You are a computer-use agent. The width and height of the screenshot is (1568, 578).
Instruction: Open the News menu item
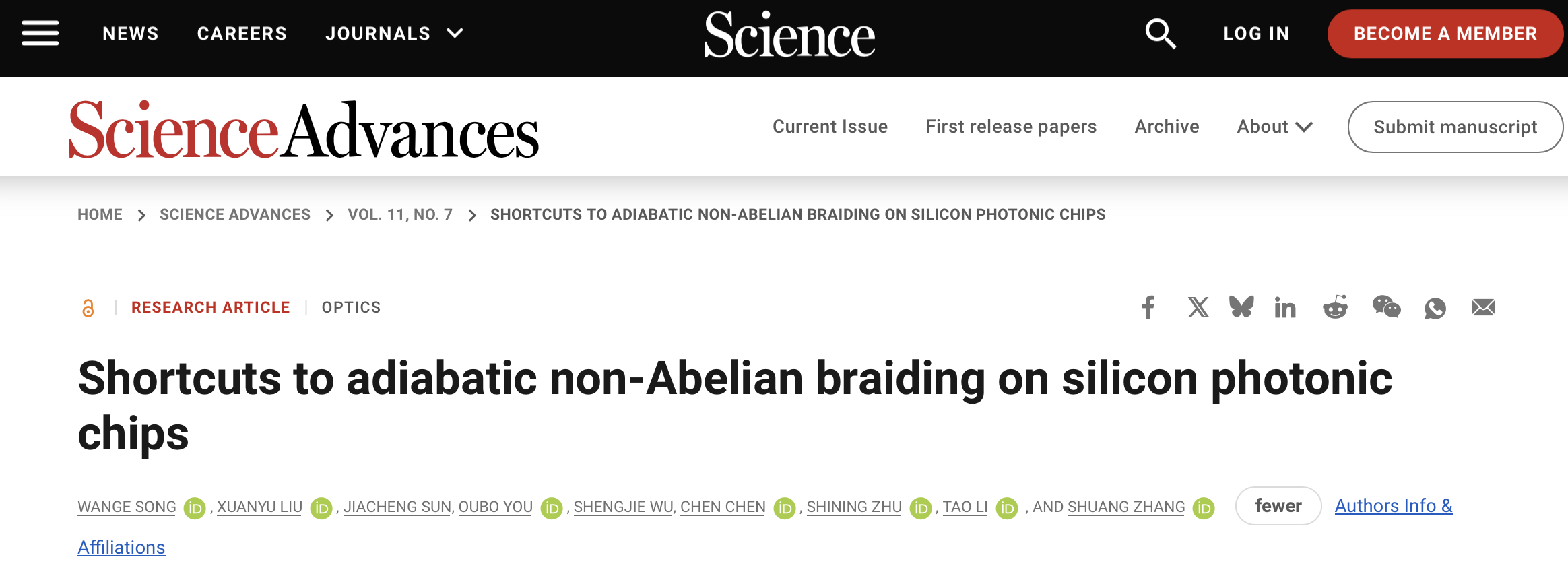pyautogui.click(x=131, y=33)
